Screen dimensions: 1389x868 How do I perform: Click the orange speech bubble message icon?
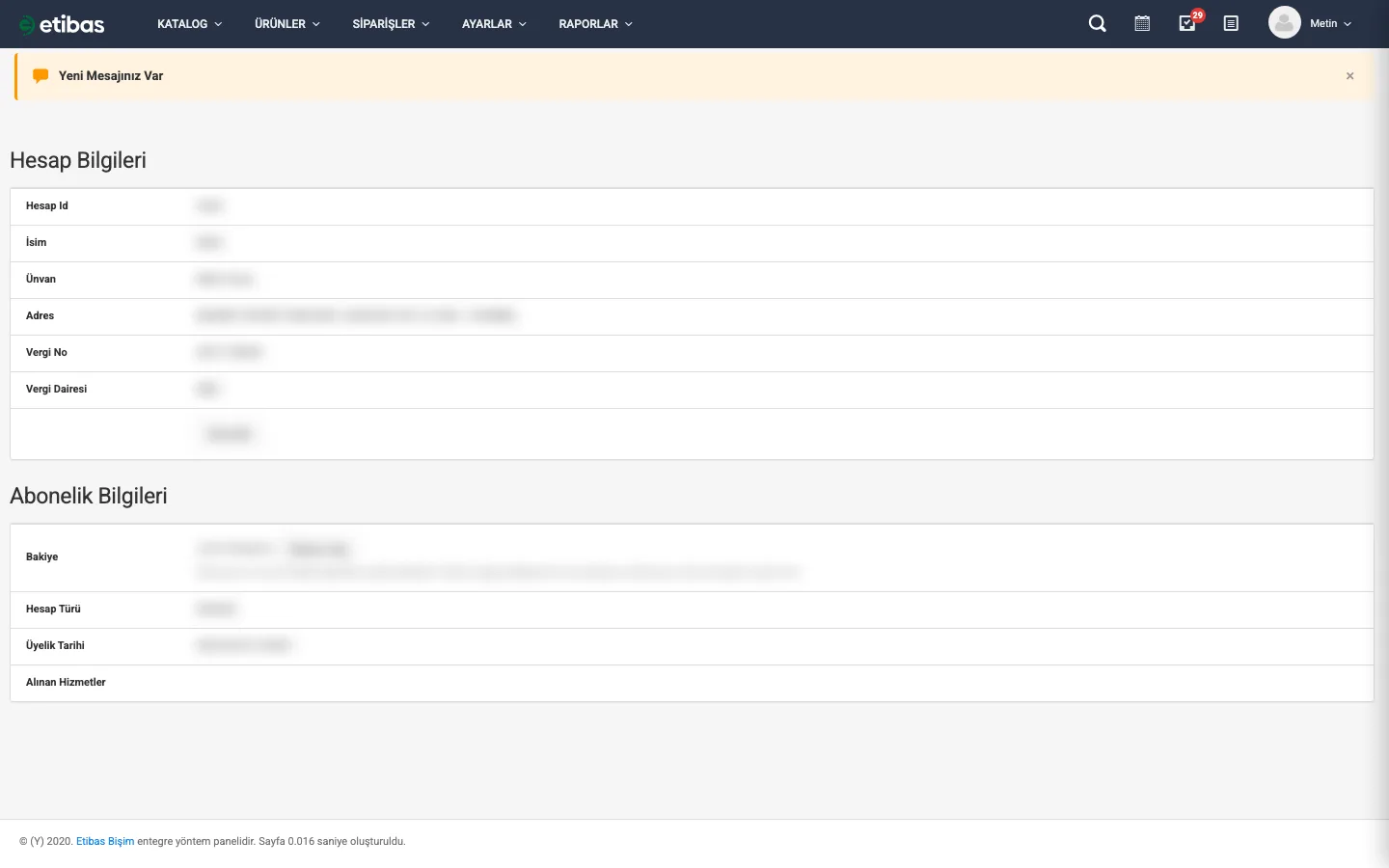41,76
